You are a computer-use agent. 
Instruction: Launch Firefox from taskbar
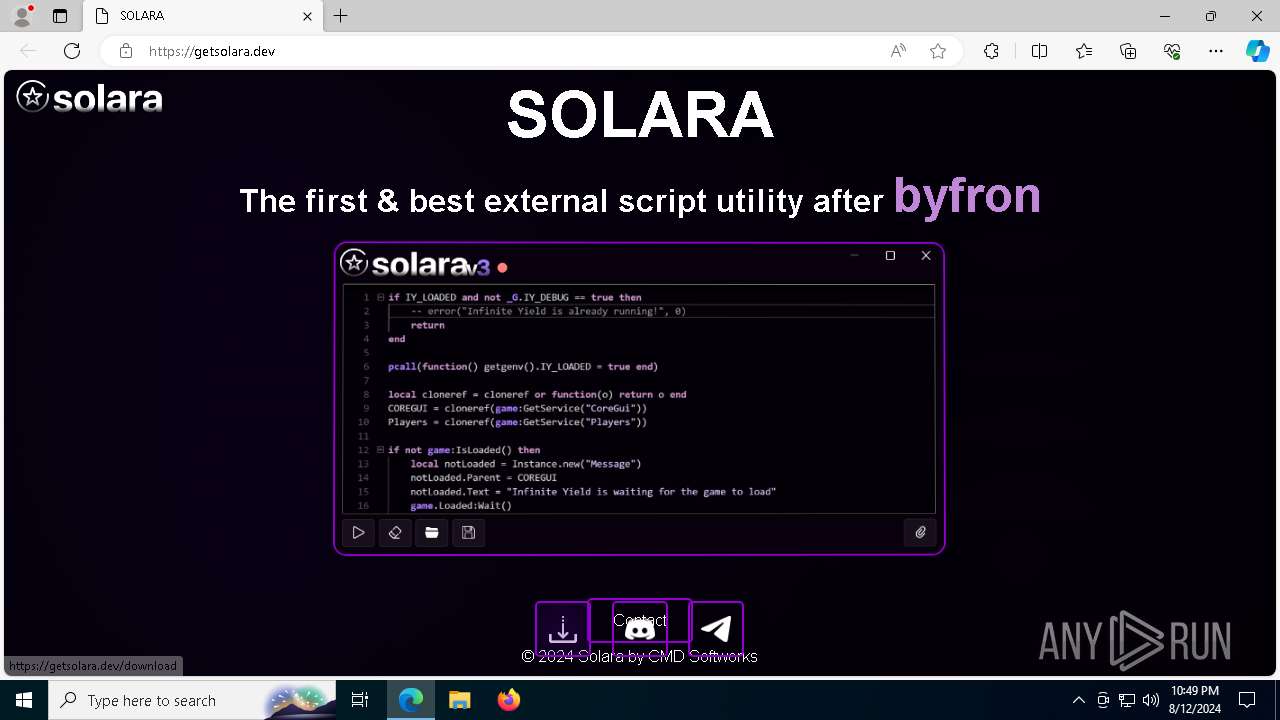pos(508,700)
